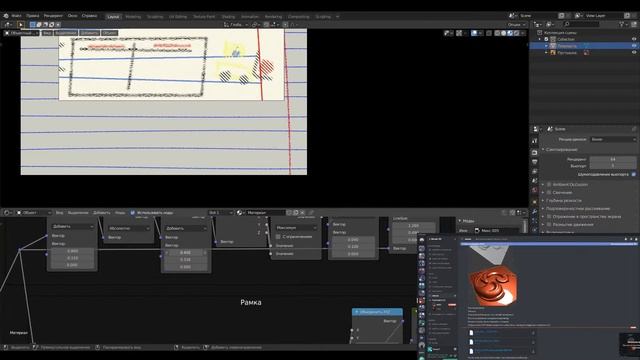Hide the selected Плоскость object eye icon
Viewport: 640px width, 360px height.
pos(634,46)
